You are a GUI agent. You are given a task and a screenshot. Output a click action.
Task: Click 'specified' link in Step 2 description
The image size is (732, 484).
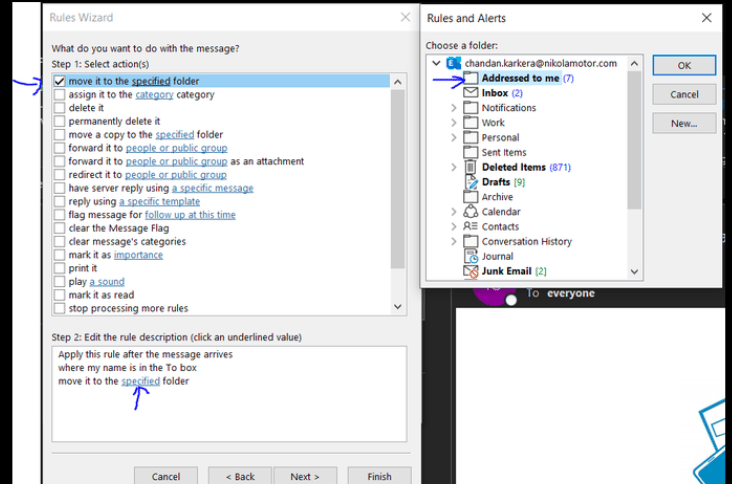point(141,381)
